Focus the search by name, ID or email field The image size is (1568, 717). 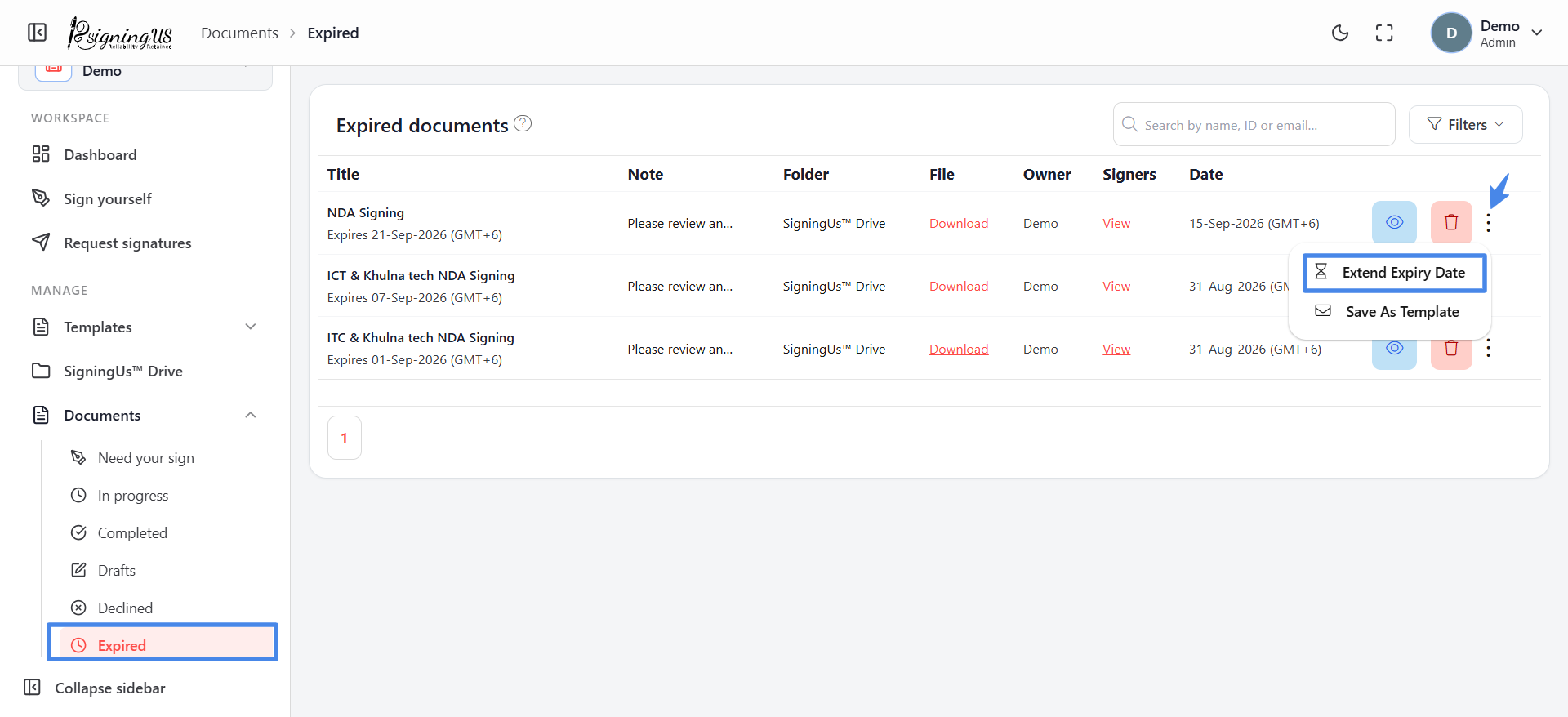tap(1254, 124)
